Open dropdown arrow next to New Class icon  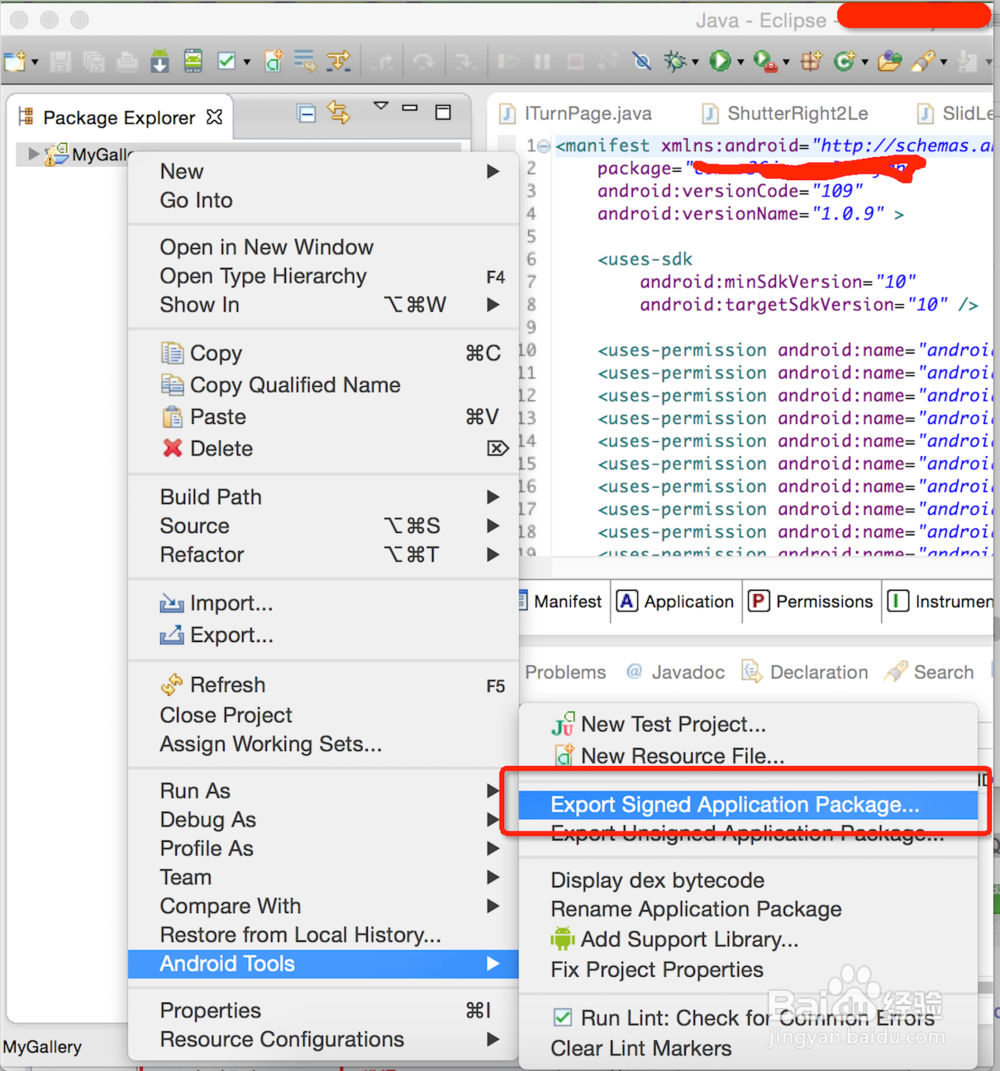[x=865, y=62]
